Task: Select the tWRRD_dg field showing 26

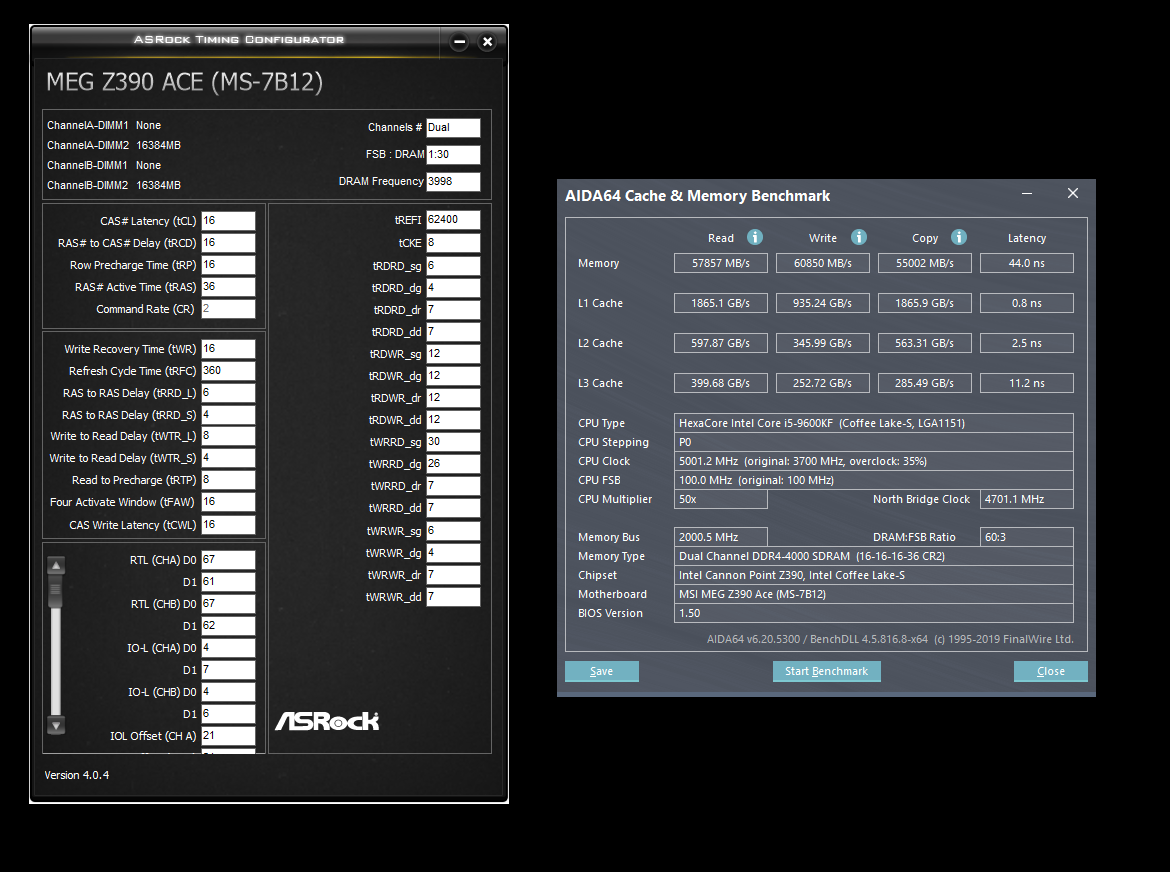Action: point(454,464)
